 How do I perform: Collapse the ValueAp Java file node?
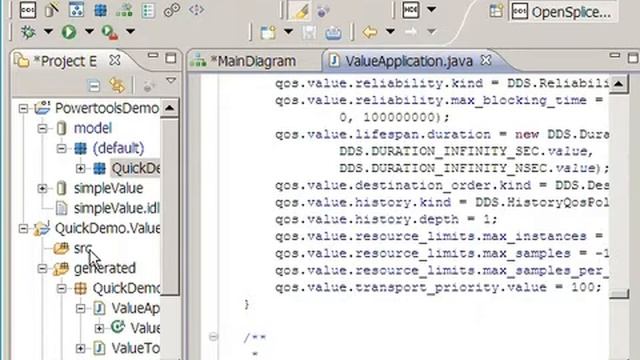[x=80, y=308]
